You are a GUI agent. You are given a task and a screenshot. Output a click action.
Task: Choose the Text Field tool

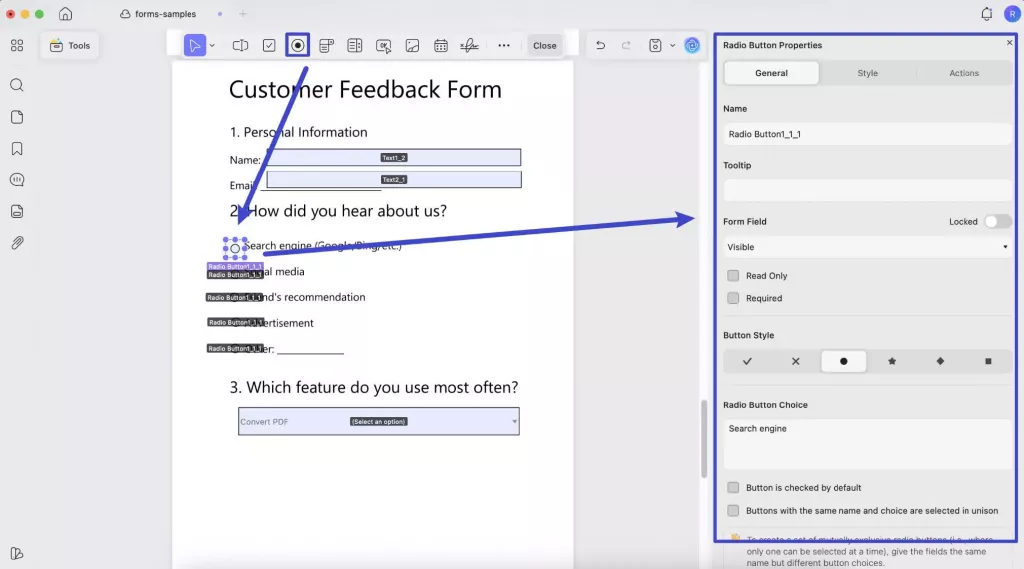point(240,45)
